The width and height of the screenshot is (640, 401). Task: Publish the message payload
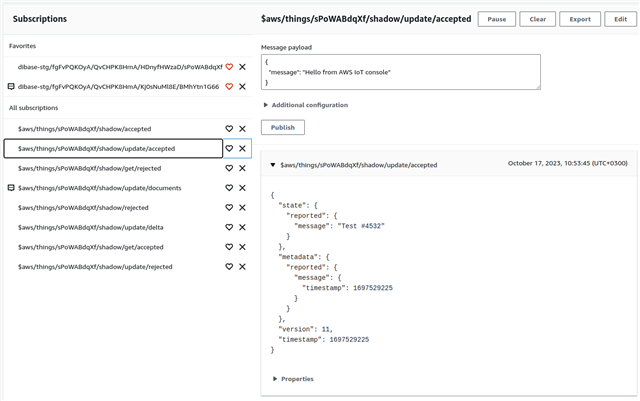(282, 127)
